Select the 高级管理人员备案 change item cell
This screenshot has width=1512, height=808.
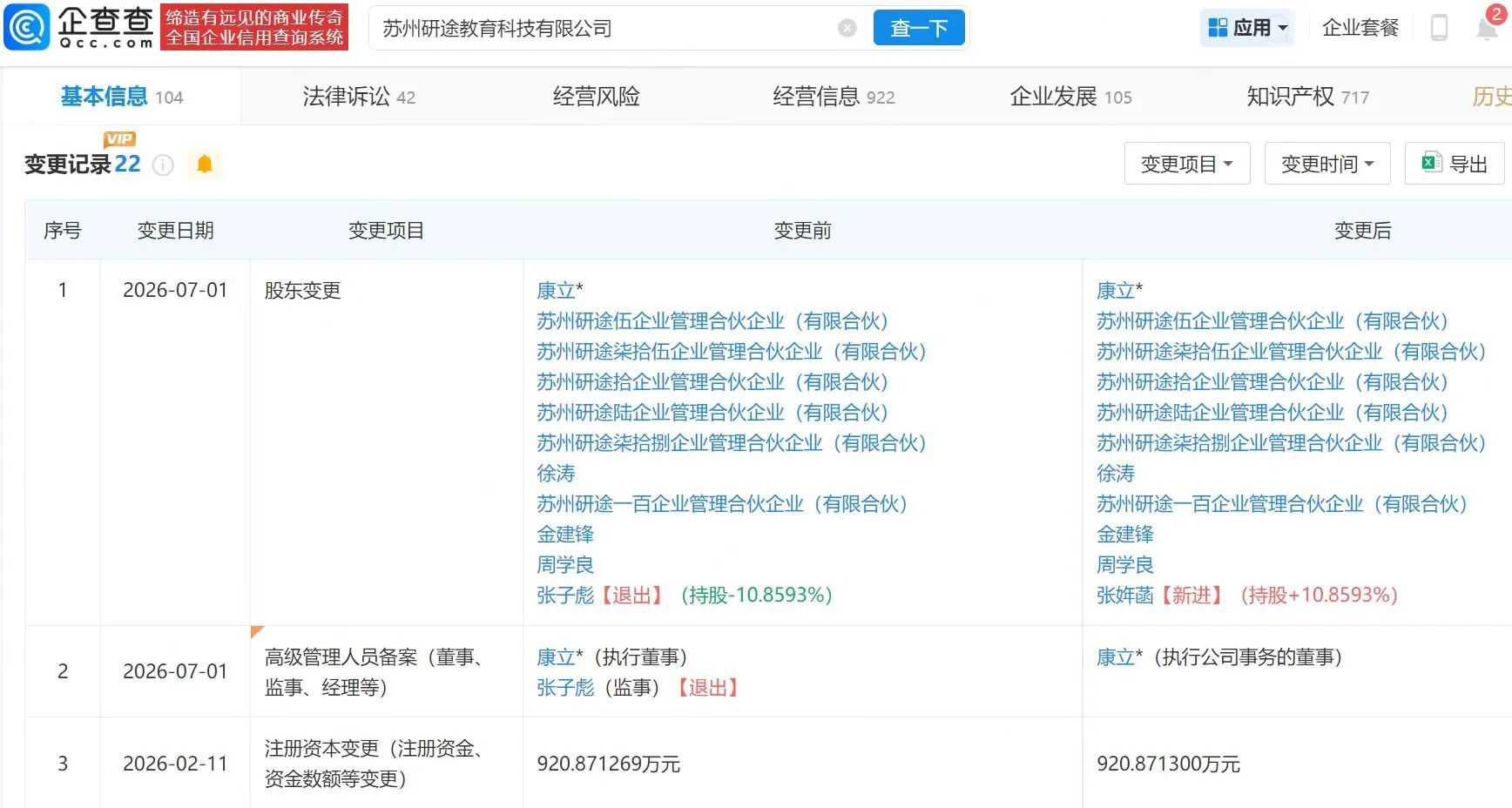pos(387,671)
